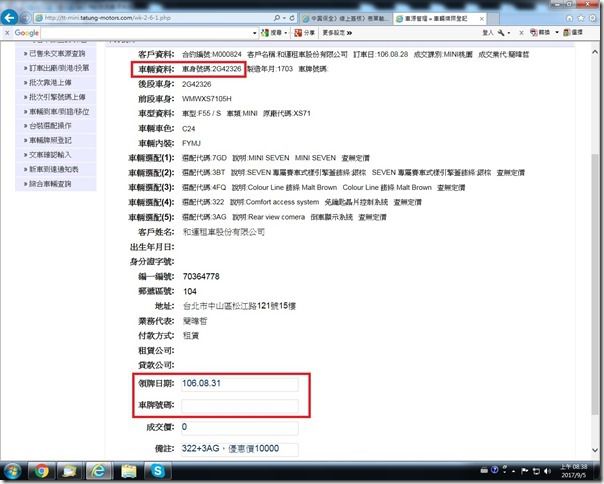Click the 郵遞區號 value 104
604x484 pixels.
pos(190,291)
